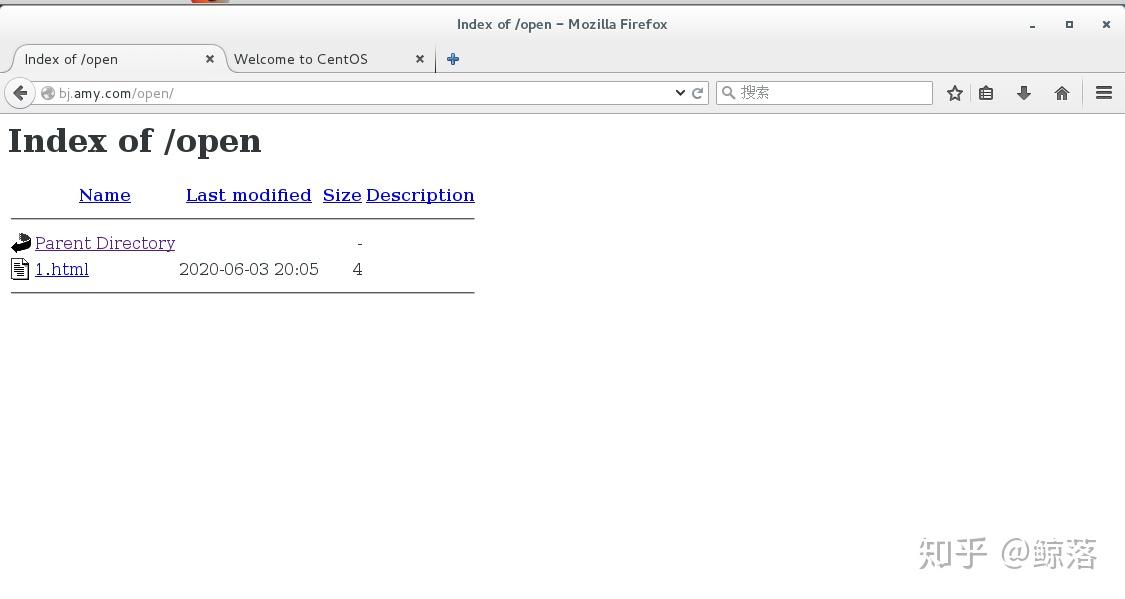This screenshot has width=1125, height=599.
Task: Click the Parent Directory back-arrow icon
Action: (x=21, y=242)
